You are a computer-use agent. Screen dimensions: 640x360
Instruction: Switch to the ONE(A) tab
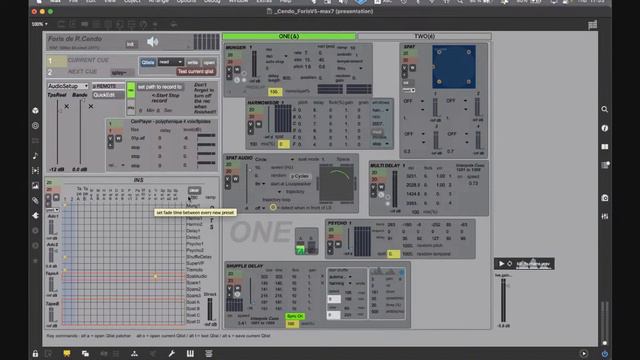289,36
